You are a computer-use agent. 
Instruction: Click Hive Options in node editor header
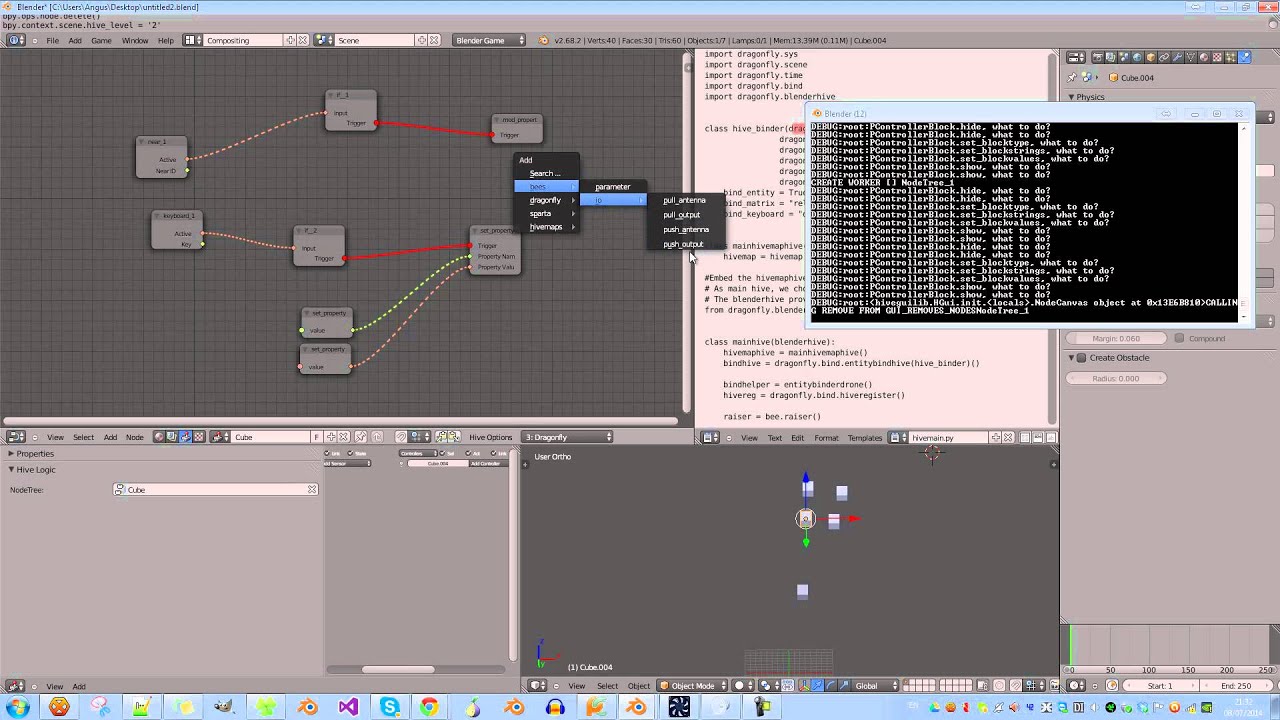click(x=491, y=437)
